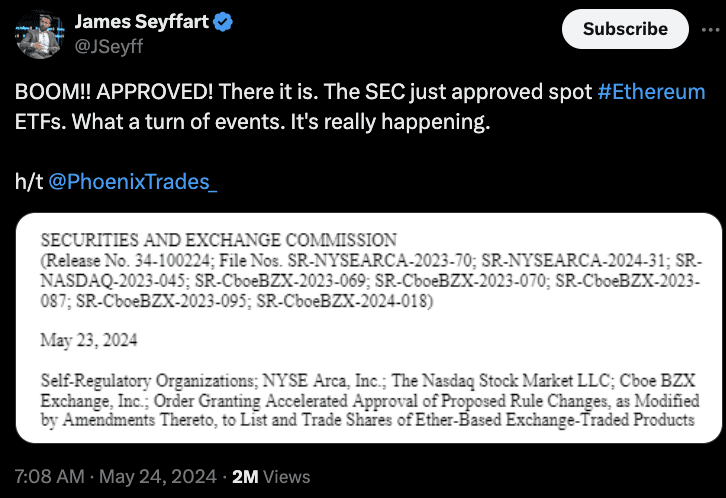This screenshot has height=498, width=726.
Task: Click the SR-CboeBZX-2024-018 file number text
Action: [x=344, y=301]
